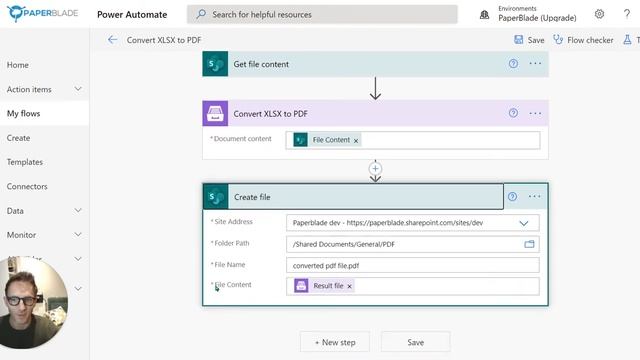Click the bottom Save button

click(x=416, y=342)
